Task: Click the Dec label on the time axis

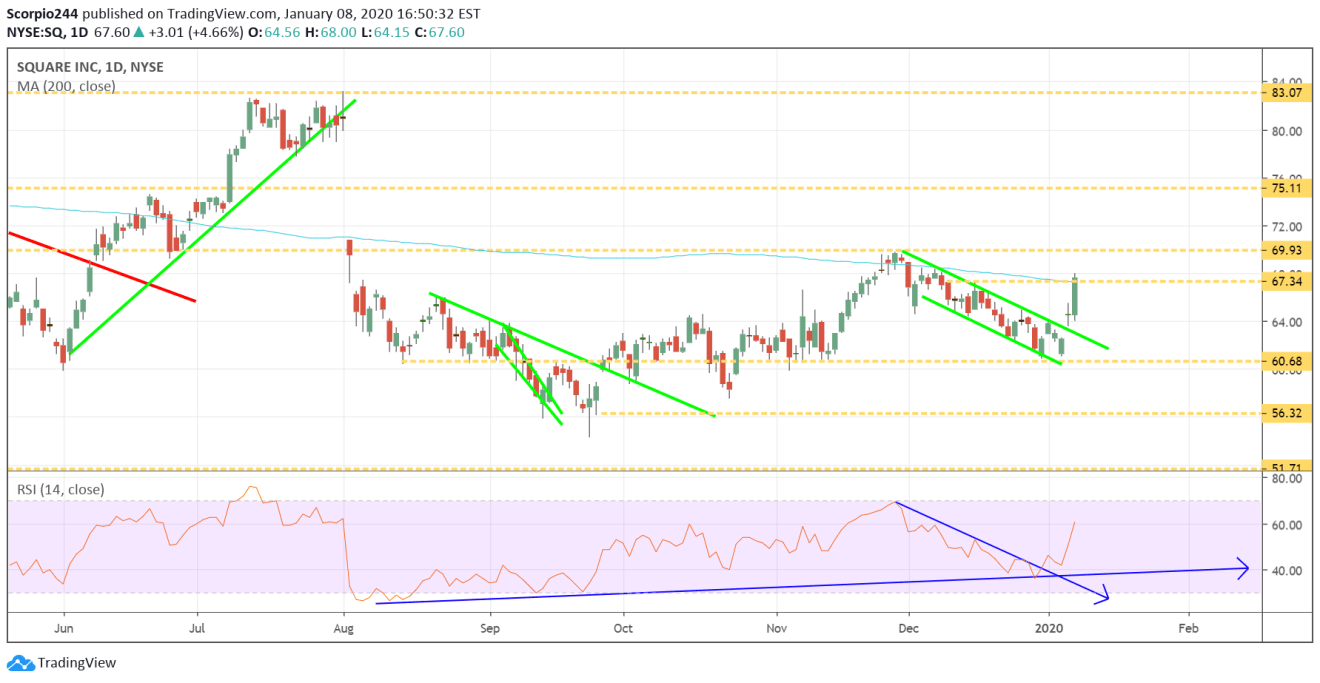Action: (909, 628)
